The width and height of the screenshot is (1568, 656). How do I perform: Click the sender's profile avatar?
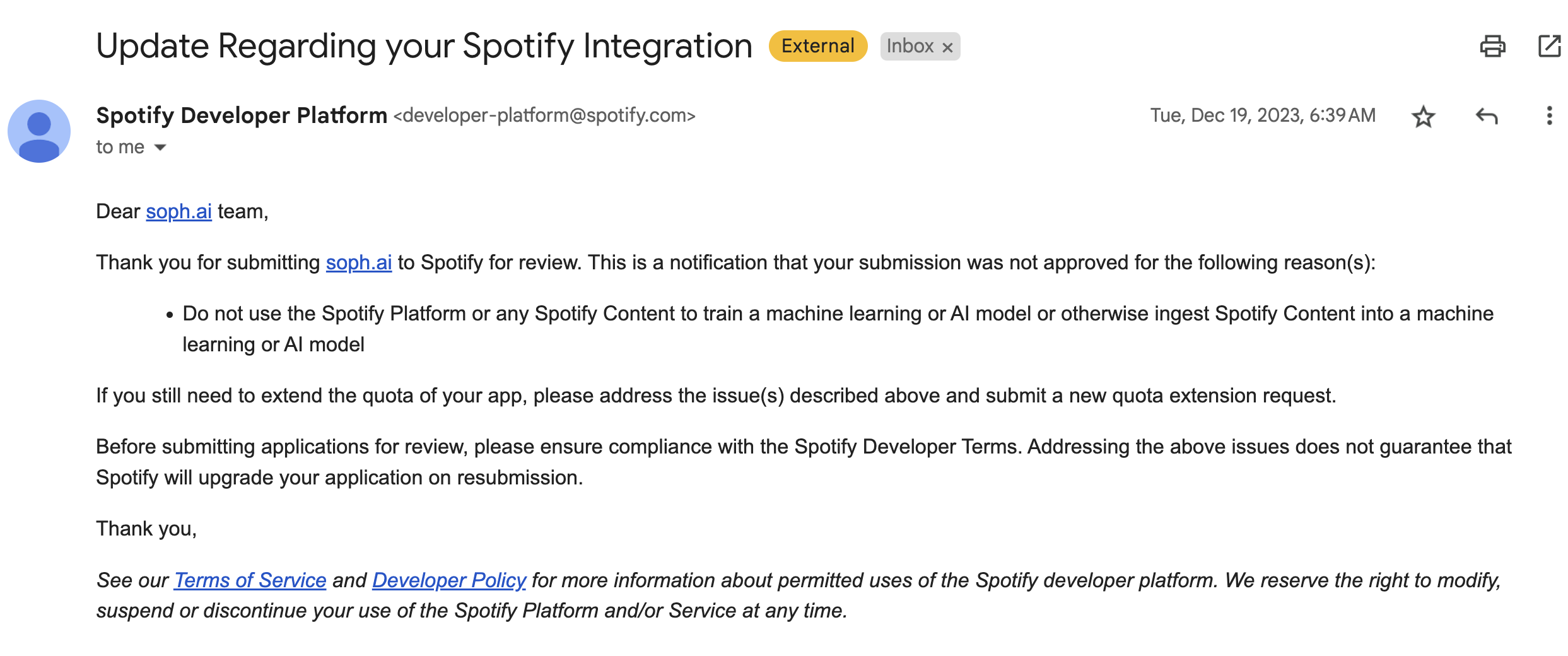point(39,131)
